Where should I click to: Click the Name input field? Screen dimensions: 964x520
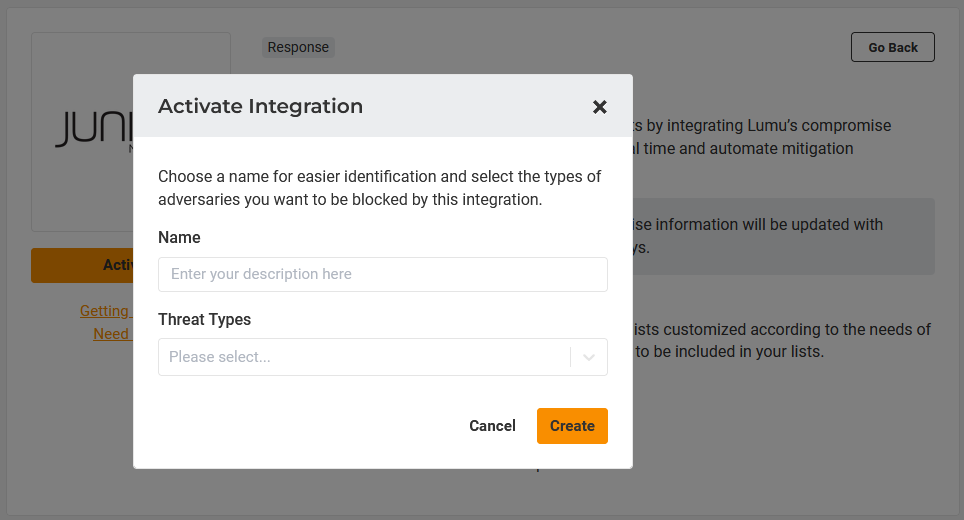(382, 274)
